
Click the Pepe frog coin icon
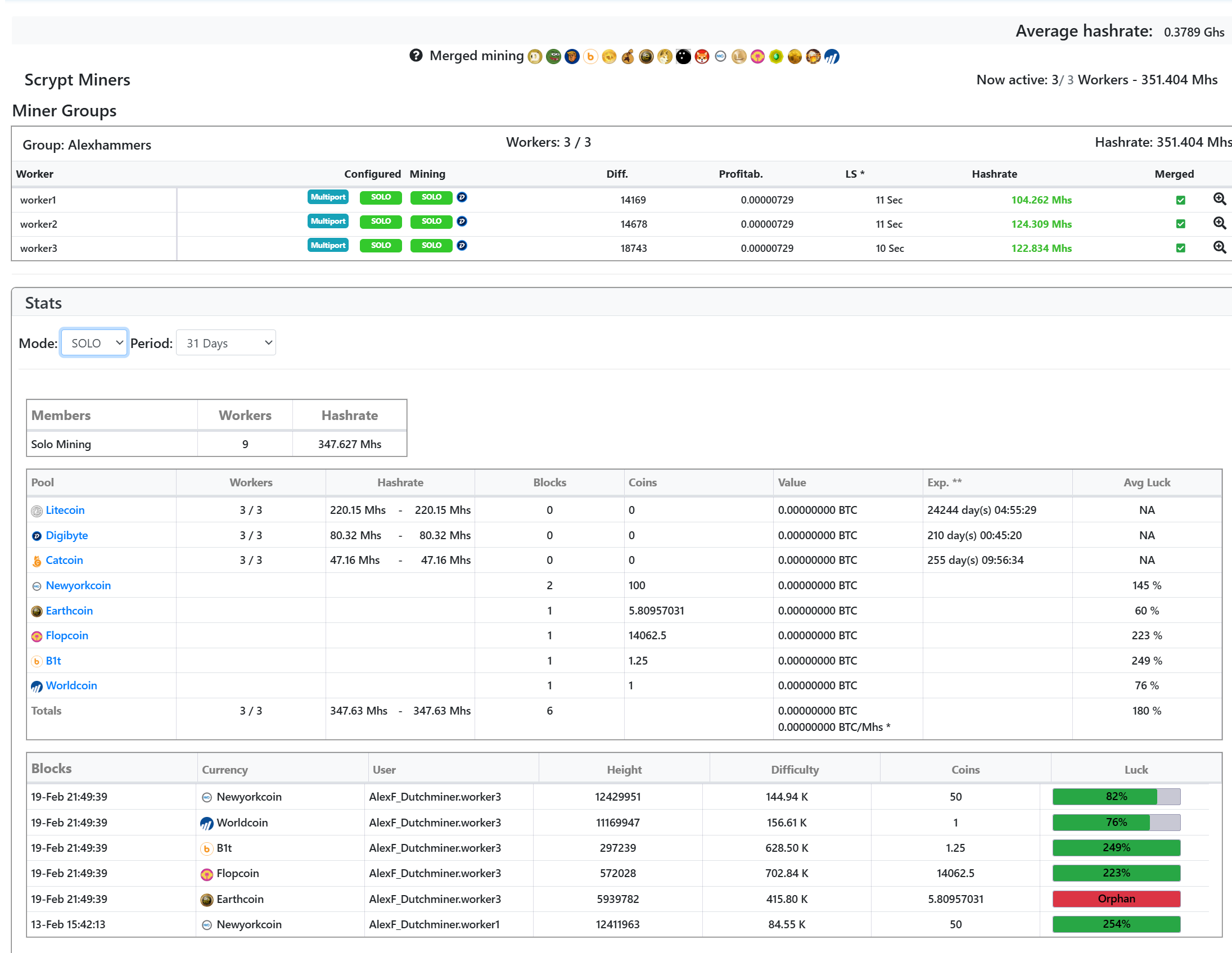point(554,56)
